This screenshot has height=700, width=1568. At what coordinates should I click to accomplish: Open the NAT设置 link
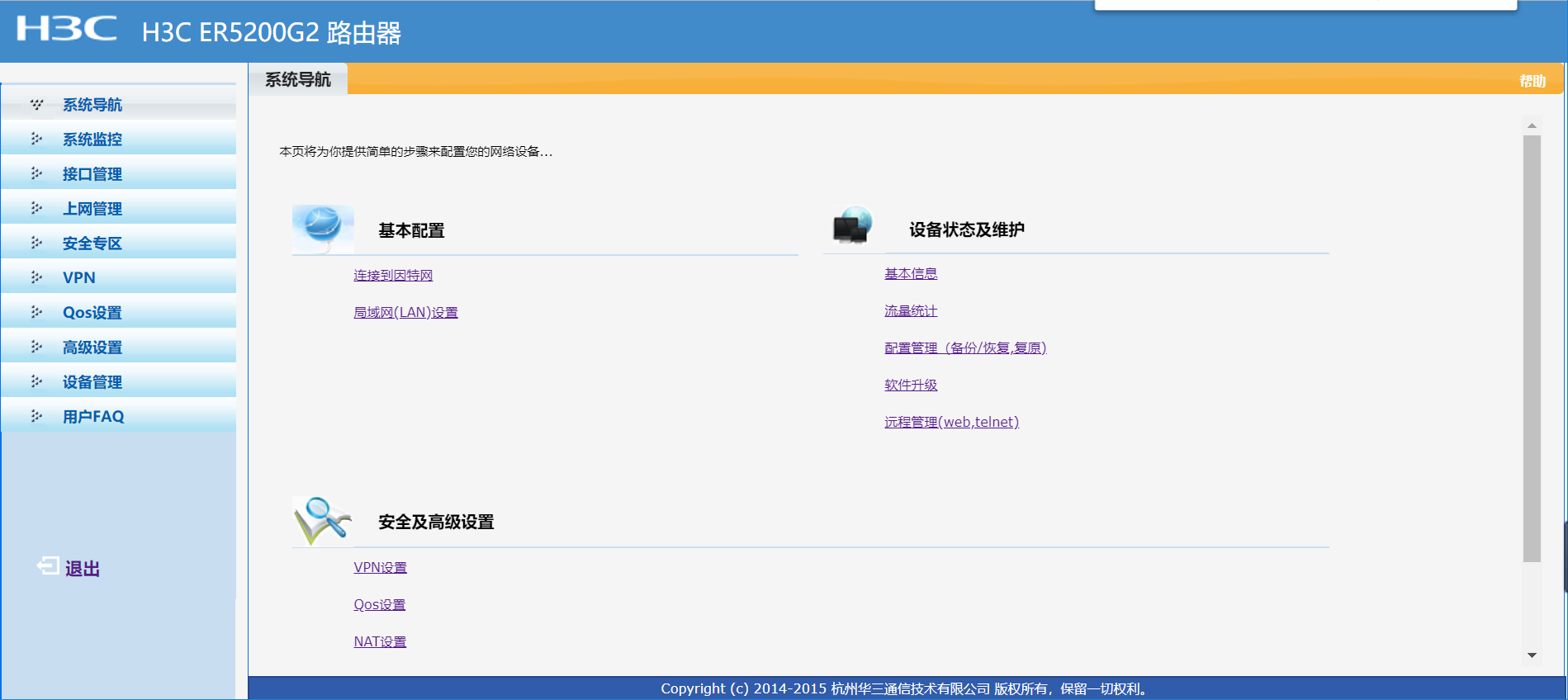(380, 642)
